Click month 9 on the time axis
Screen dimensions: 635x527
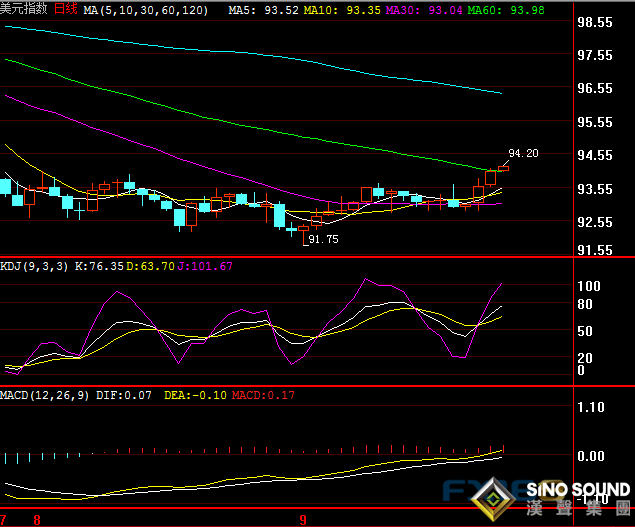[303, 520]
